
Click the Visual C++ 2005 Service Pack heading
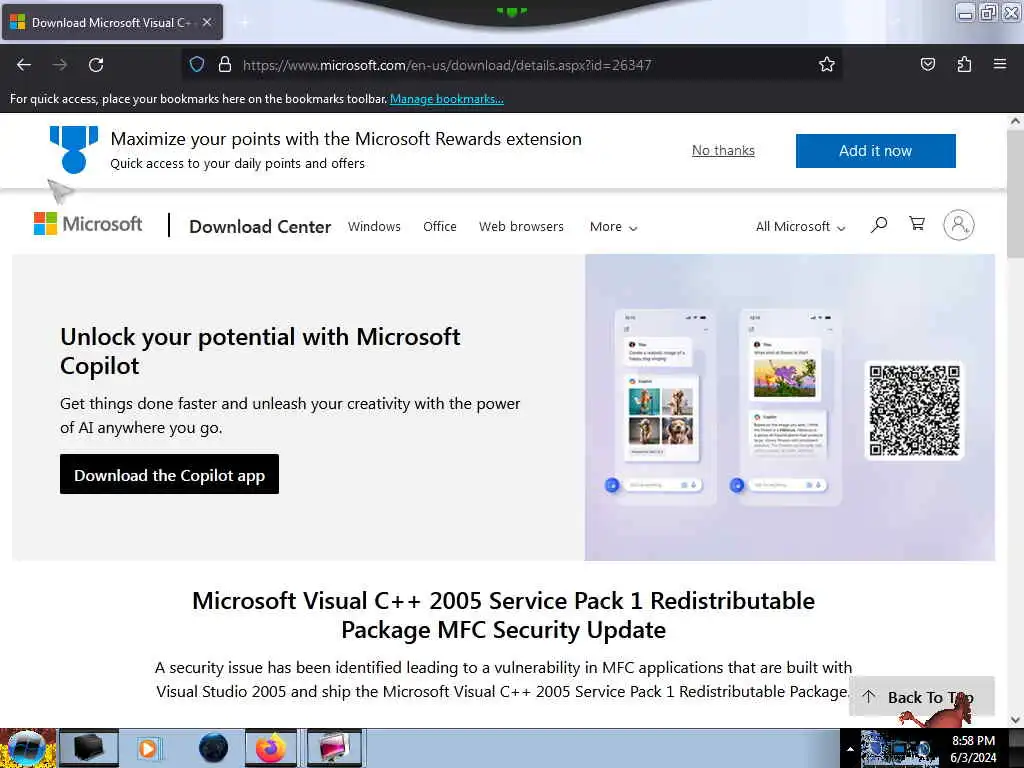click(504, 615)
